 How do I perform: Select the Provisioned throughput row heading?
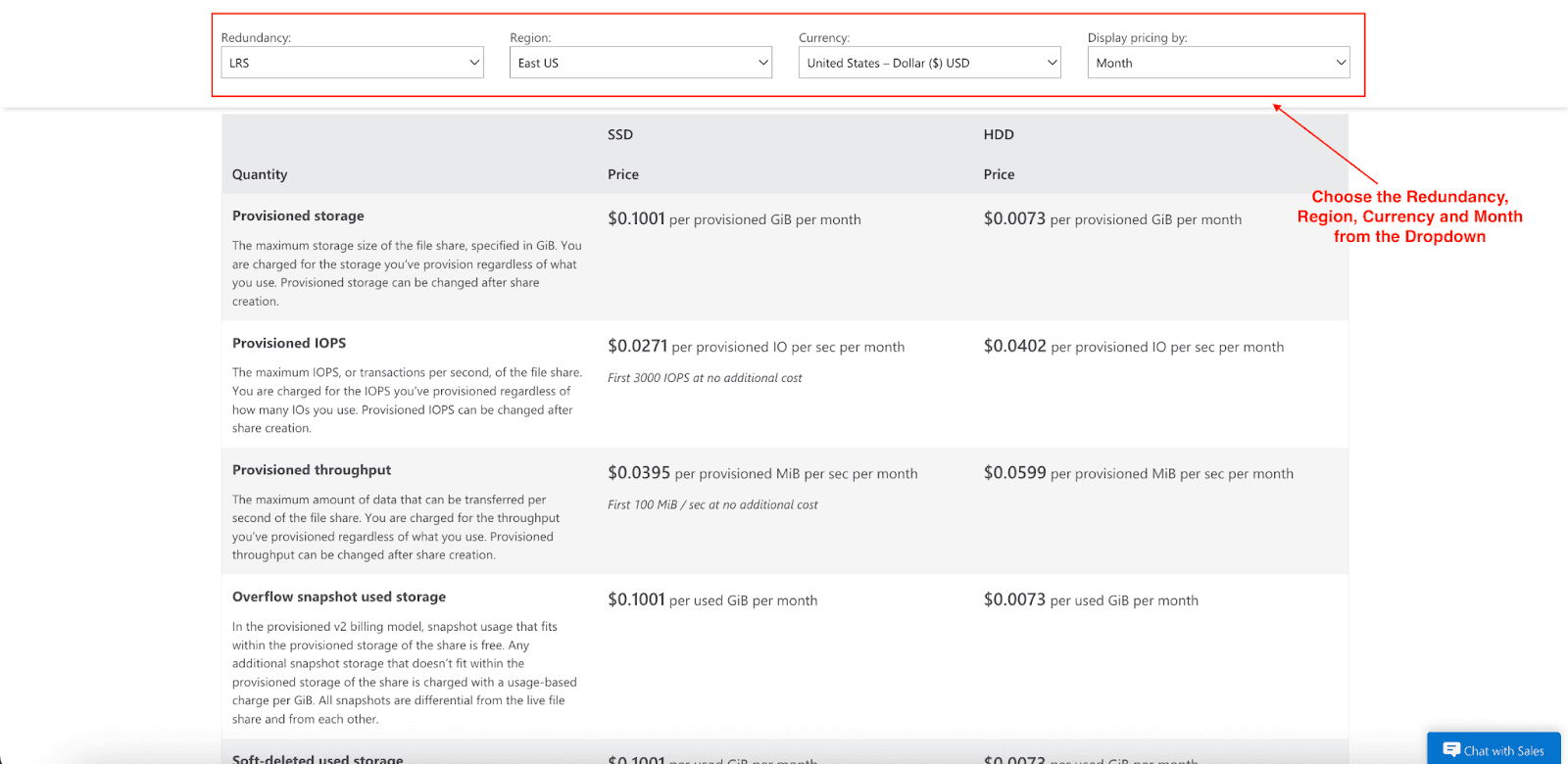312,470
